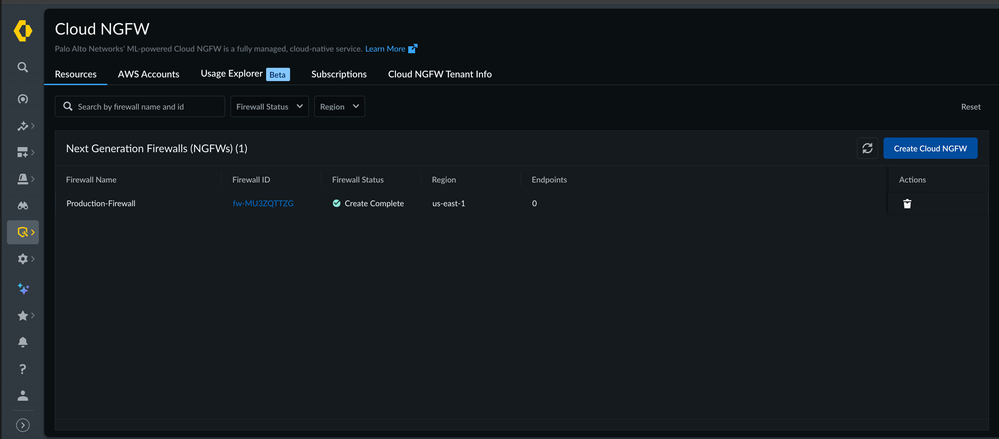The image size is (999, 439).
Task: Click the Firewall Status column header
Action: click(x=358, y=180)
